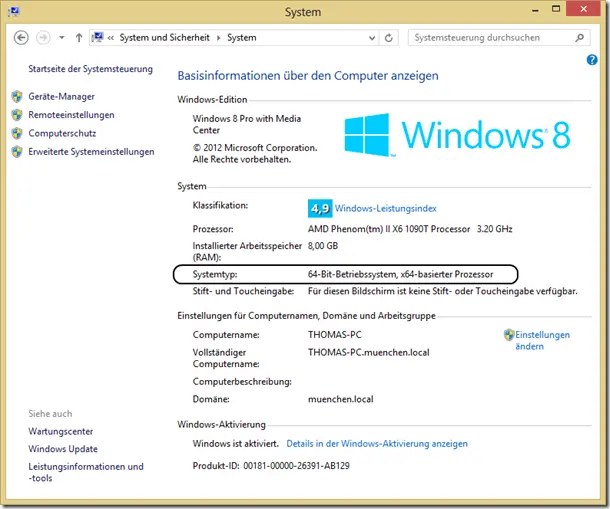Screen dimensions: 610x509
Task: Click the computer icon in the address bar
Action: (97, 37)
